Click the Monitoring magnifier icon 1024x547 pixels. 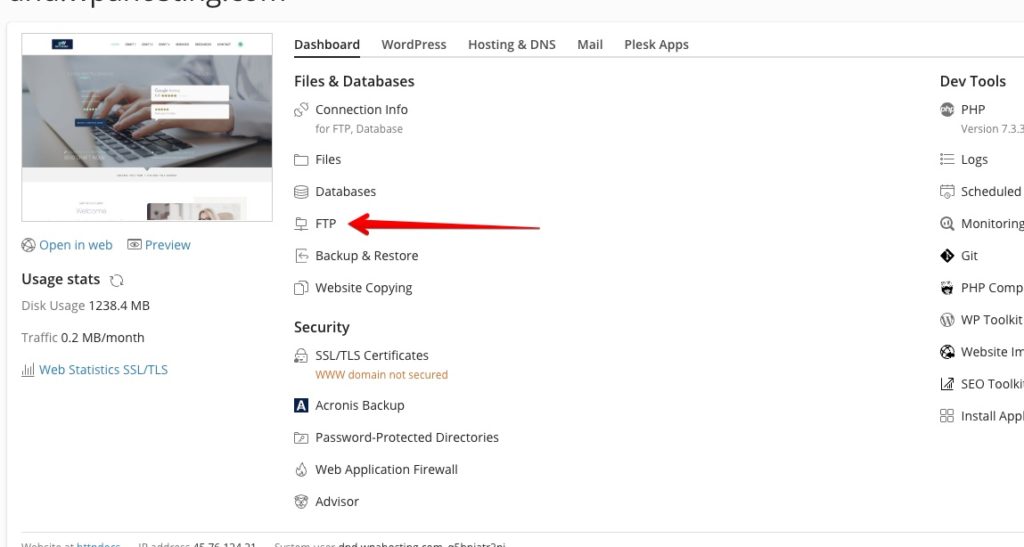pos(947,224)
